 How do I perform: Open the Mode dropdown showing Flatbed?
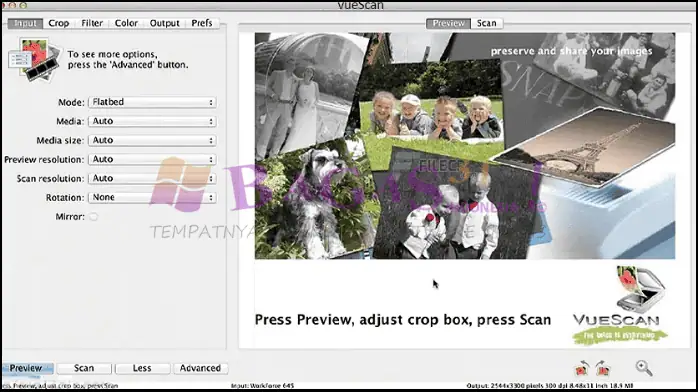tap(152, 102)
